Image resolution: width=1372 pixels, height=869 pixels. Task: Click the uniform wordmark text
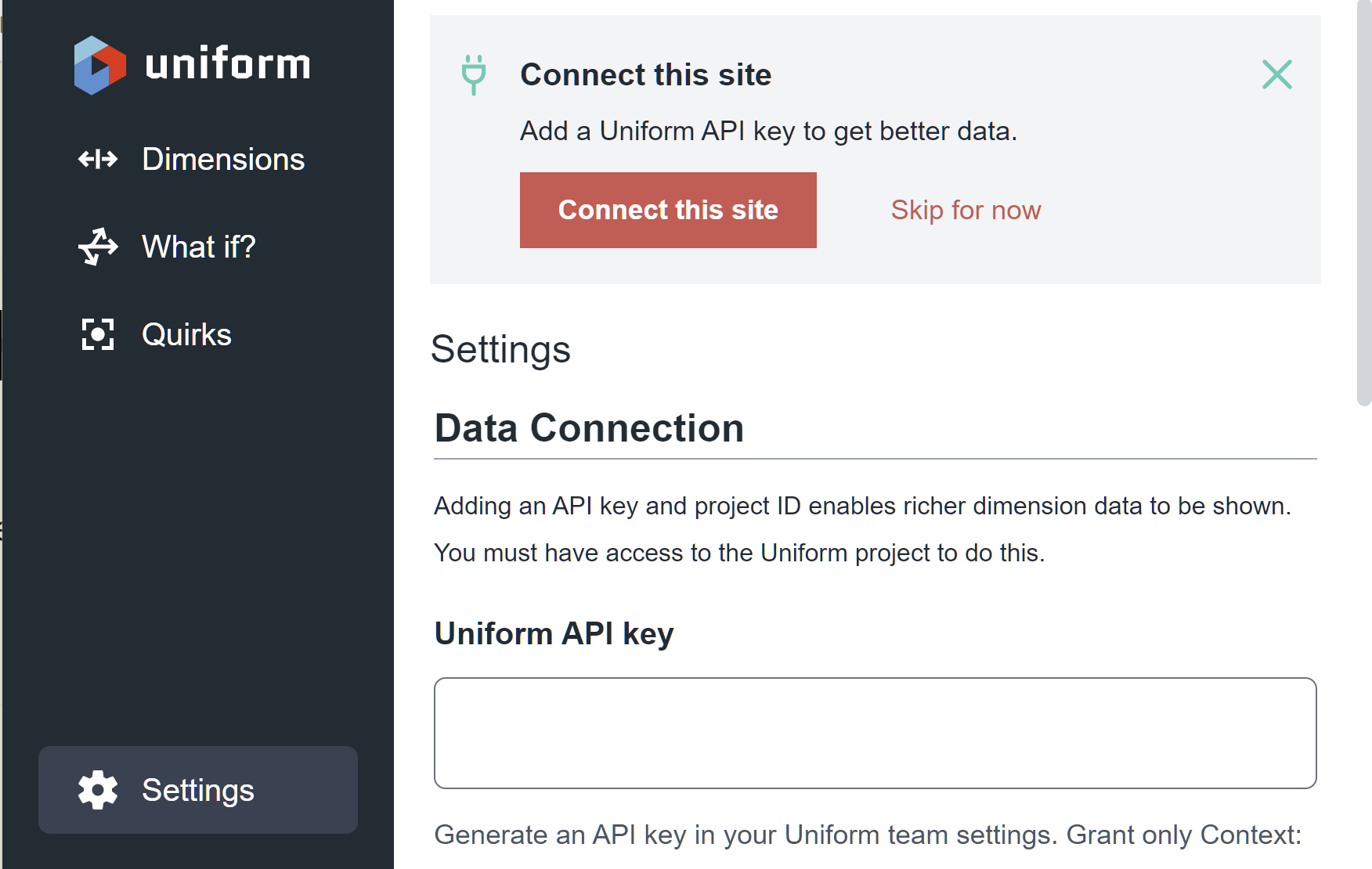[x=228, y=64]
